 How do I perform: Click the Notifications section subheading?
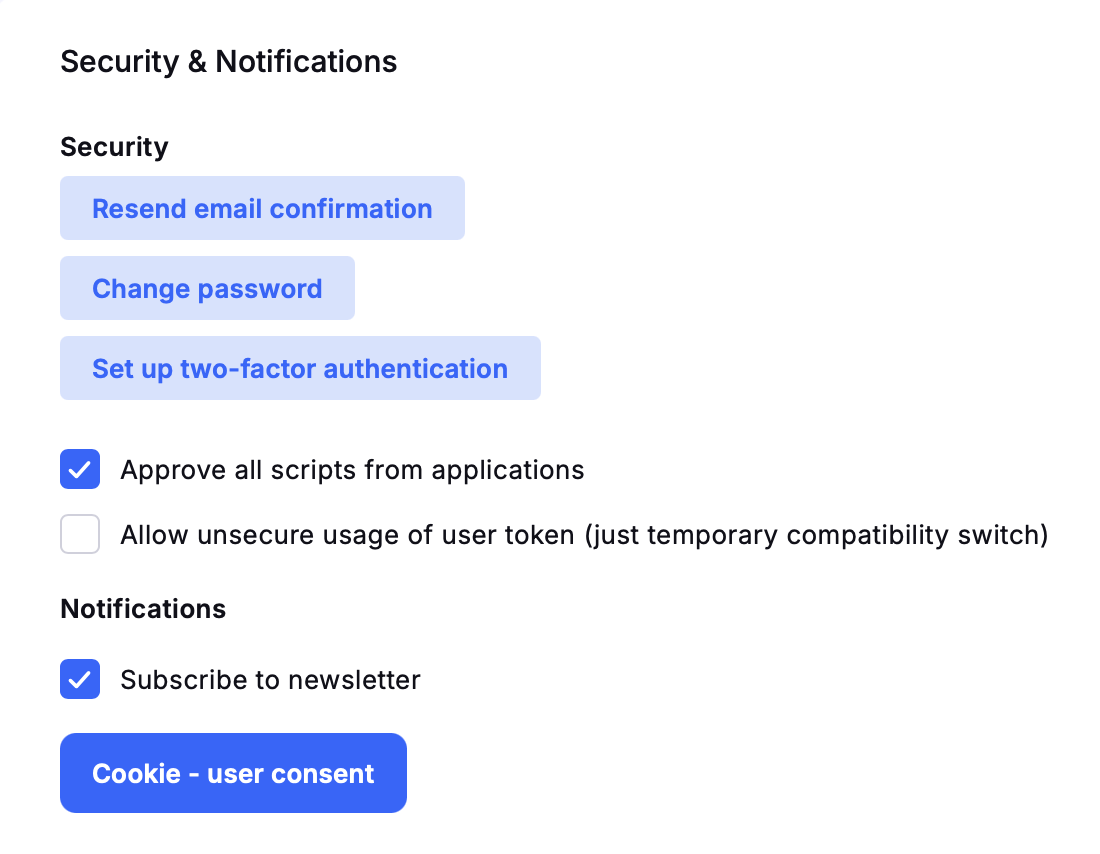[143, 608]
